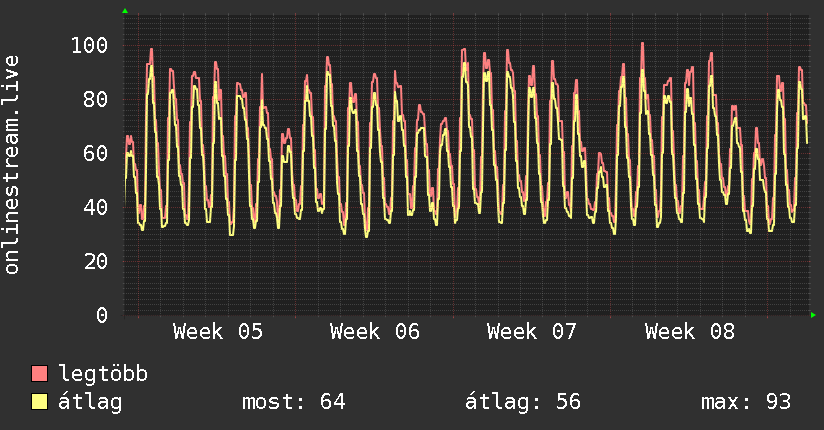
Task: Select the 'átlag' legend label beside yellow swatch
Action: pos(90,402)
